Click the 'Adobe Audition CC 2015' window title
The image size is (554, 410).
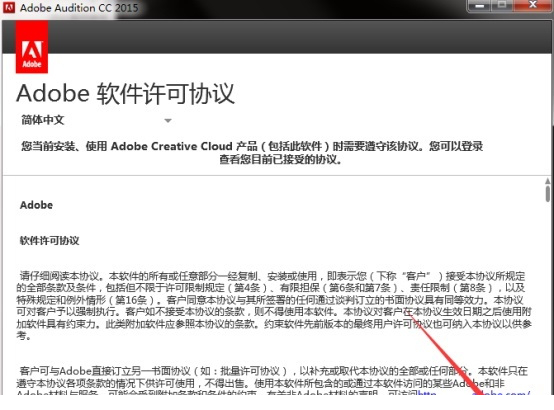pyautogui.click(x=79, y=8)
